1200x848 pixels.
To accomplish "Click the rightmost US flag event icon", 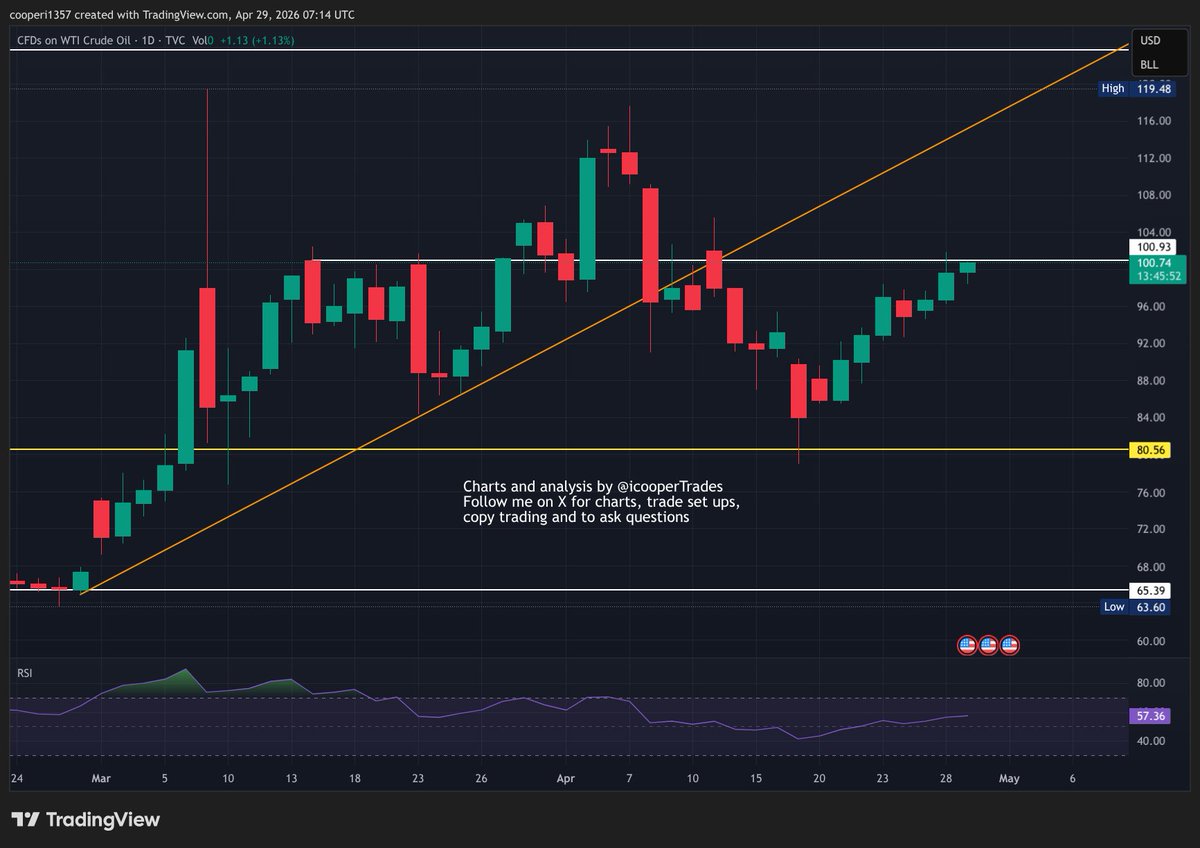I will (x=1009, y=645).
